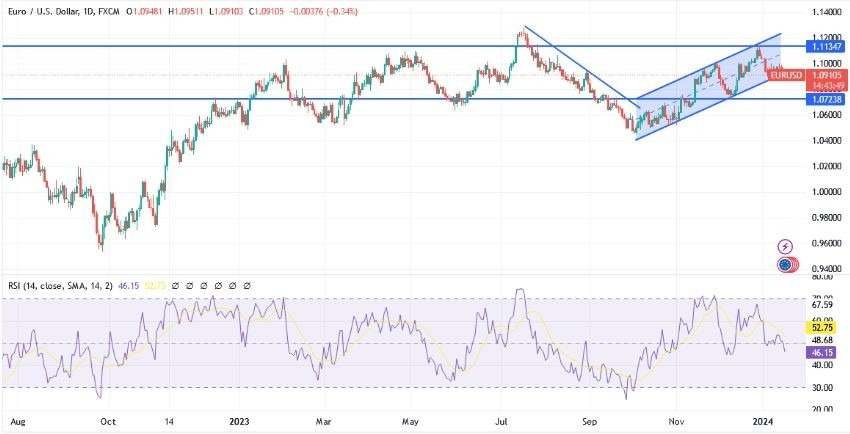
Task: Click the Nov label on the time axis
Action: click(676, 420)
